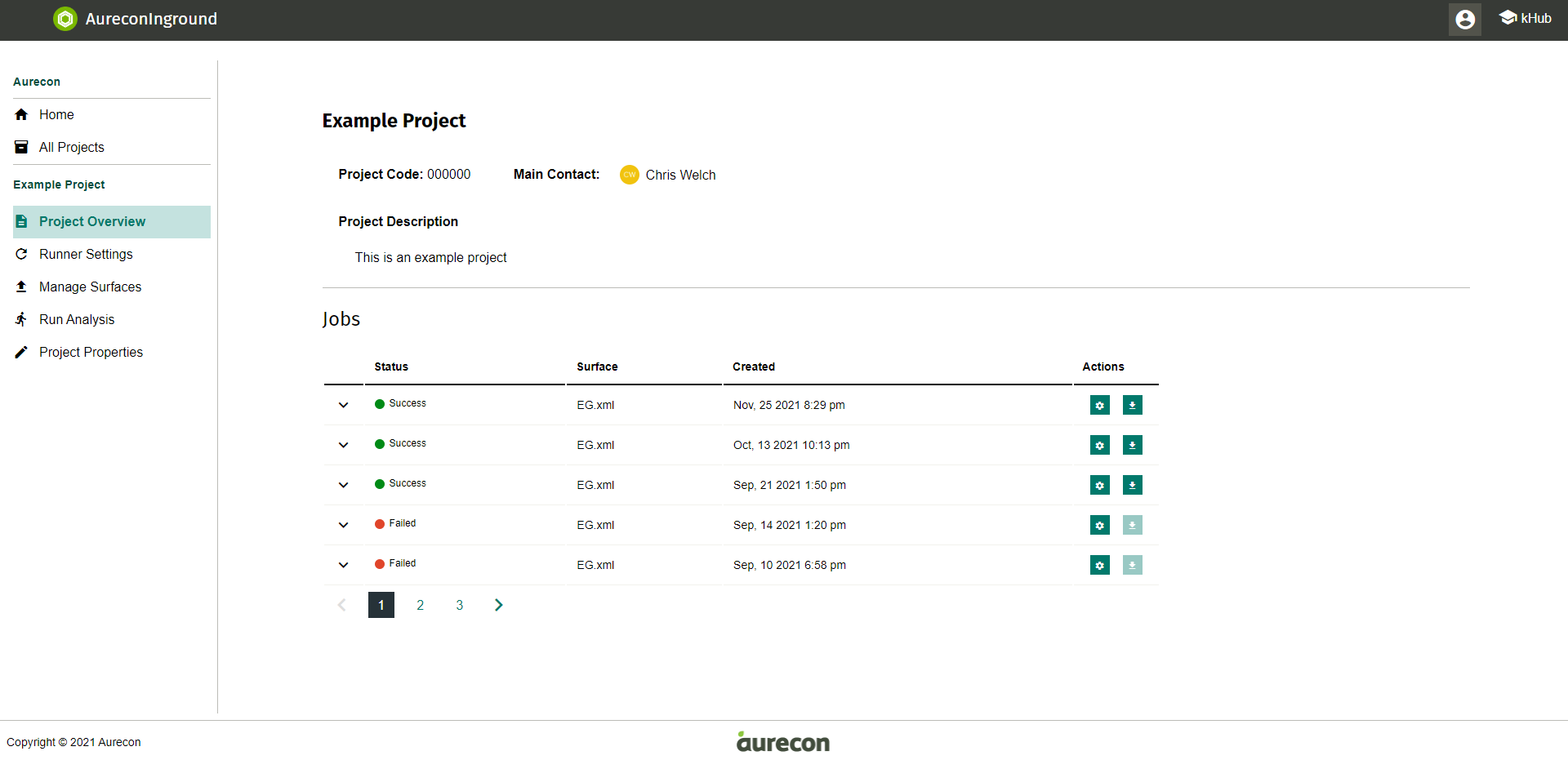
Task: Open Runner Settings in the sidebar
Action: pos(86,254)
